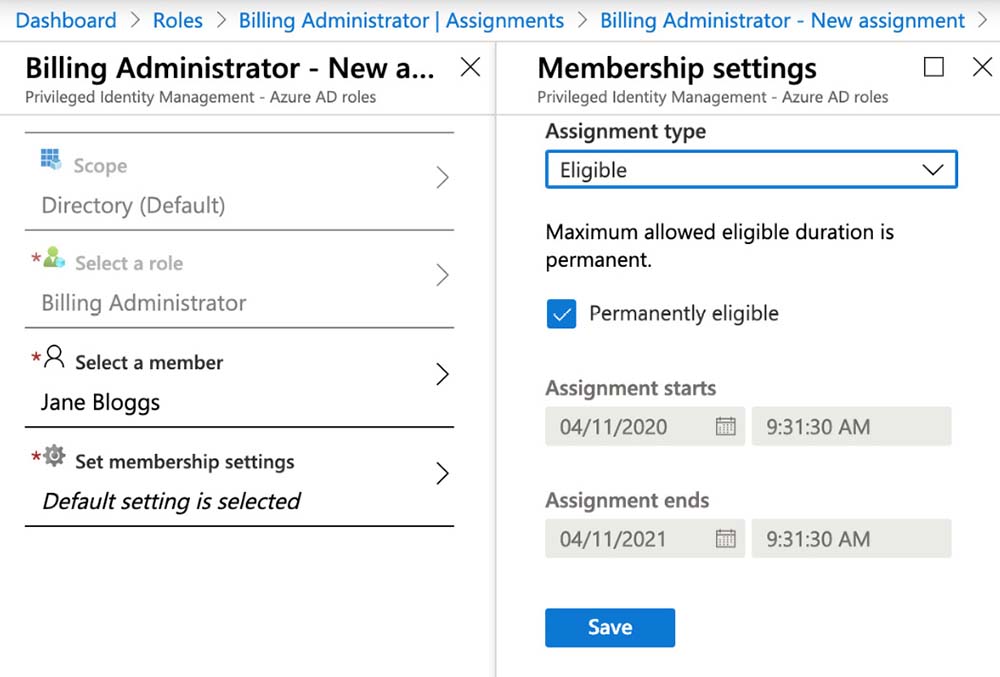Expand the Set membership settings row
The image size is (1000, 677).
coord(442,474)
